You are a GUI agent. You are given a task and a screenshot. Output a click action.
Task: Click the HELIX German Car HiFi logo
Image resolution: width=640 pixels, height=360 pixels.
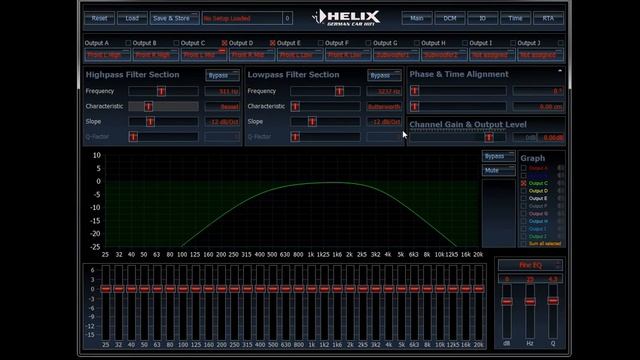click(x=346, y=18)
